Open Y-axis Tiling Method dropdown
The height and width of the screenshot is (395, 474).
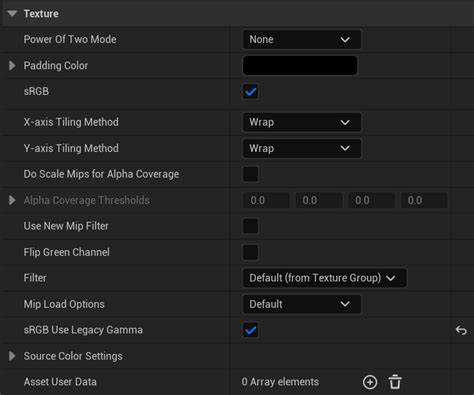click(302, 148)
